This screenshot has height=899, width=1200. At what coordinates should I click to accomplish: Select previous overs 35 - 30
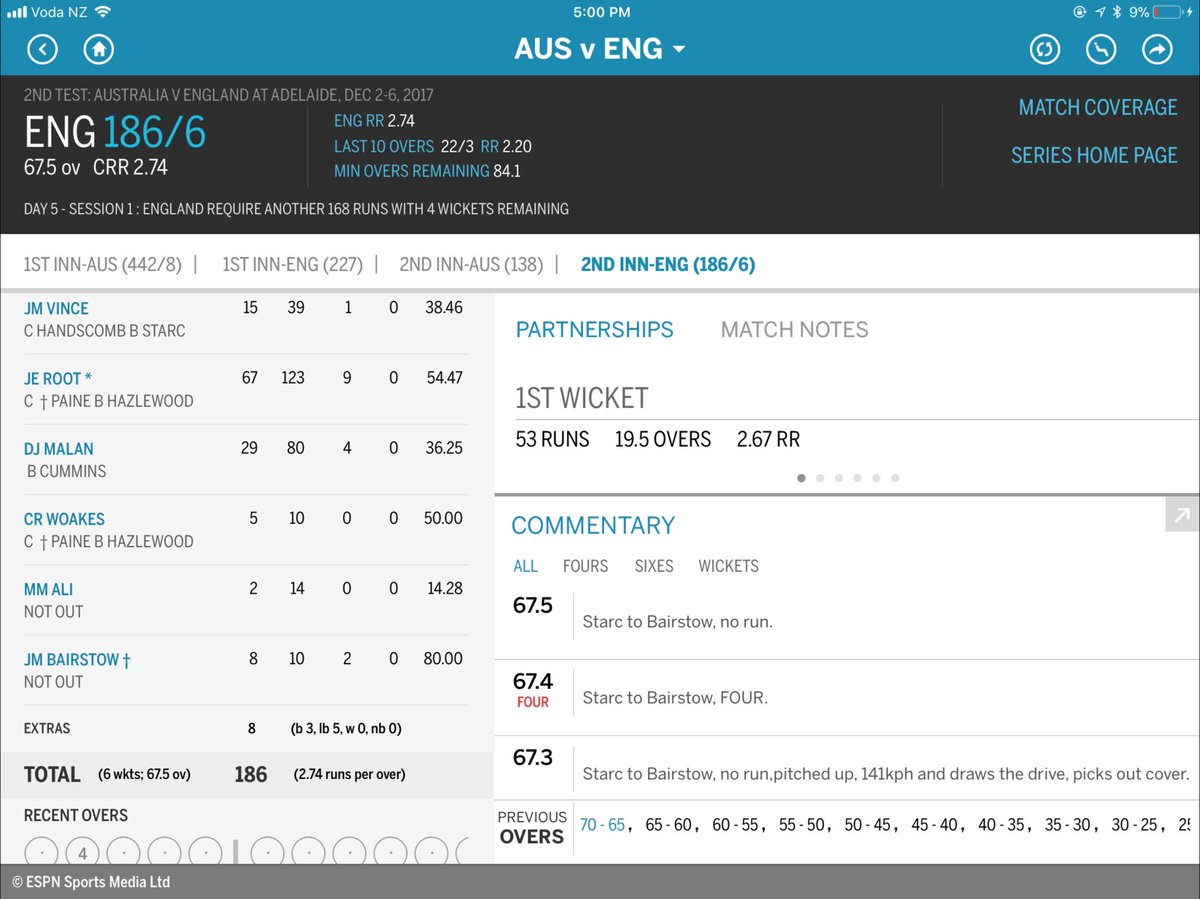[1066, 825]
